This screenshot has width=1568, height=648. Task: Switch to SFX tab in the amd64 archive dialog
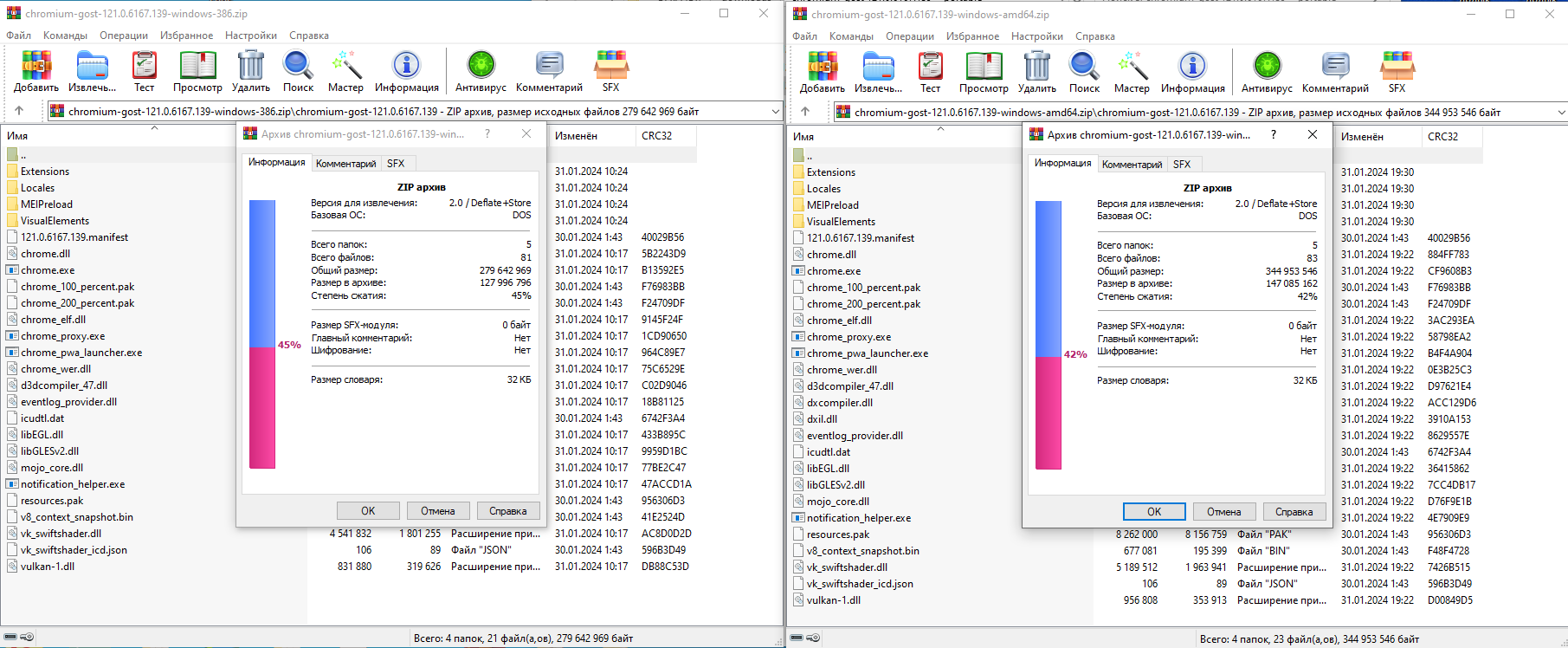pyautogui.click(x=1182, y=164)
